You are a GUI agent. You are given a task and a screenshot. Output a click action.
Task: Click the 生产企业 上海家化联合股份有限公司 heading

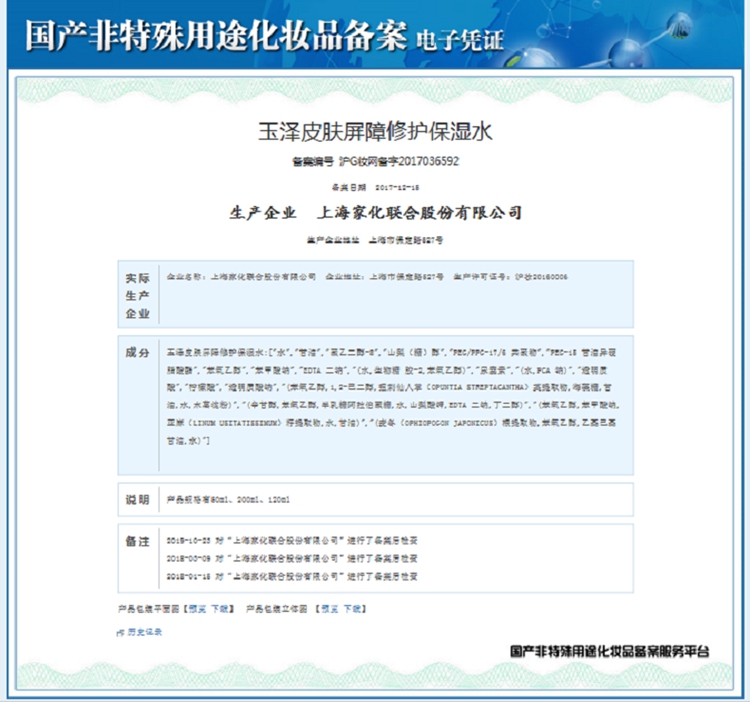coord(375,213)
